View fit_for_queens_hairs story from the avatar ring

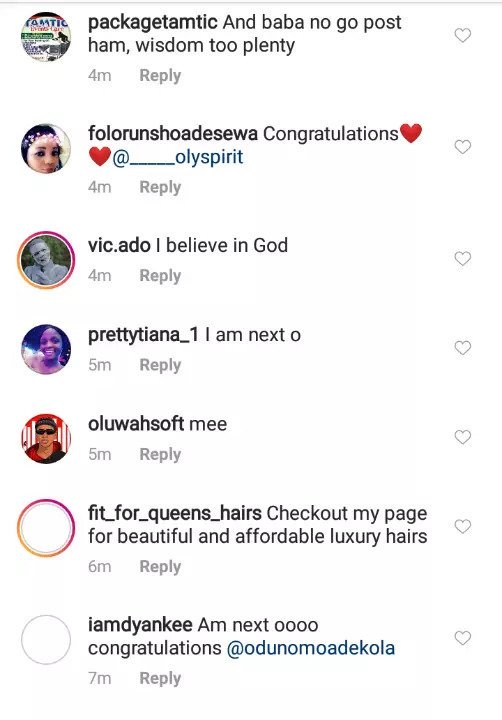[46, 528]
